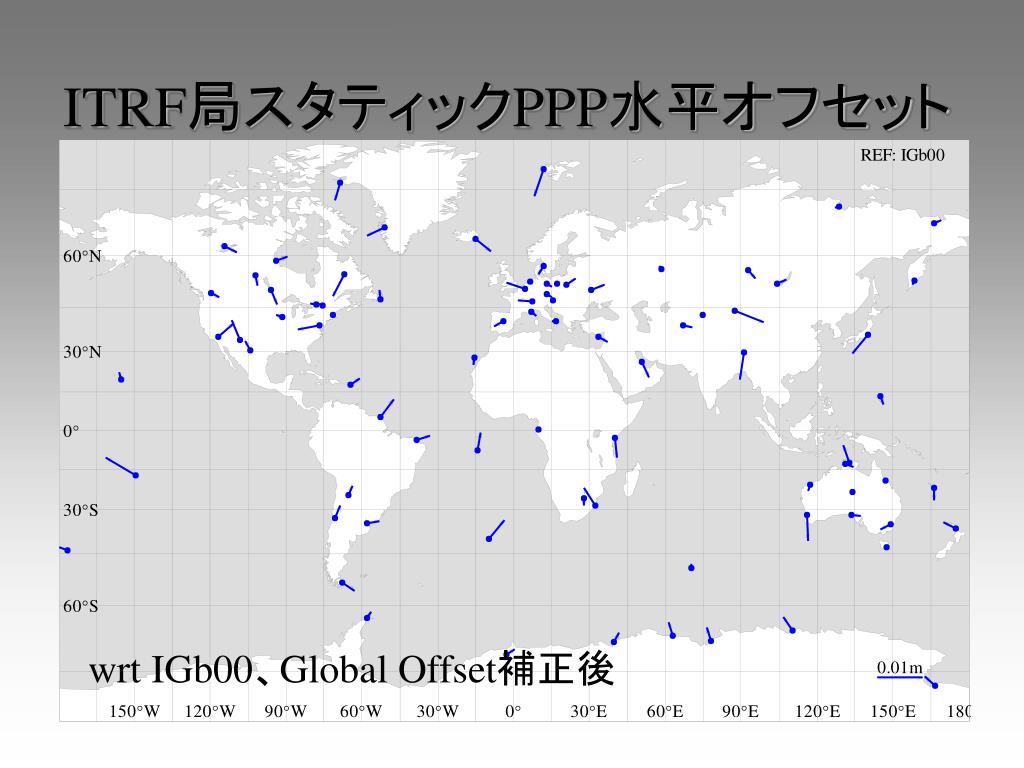
Task: Click the 120°W longitude label
Action: [210, 711]
